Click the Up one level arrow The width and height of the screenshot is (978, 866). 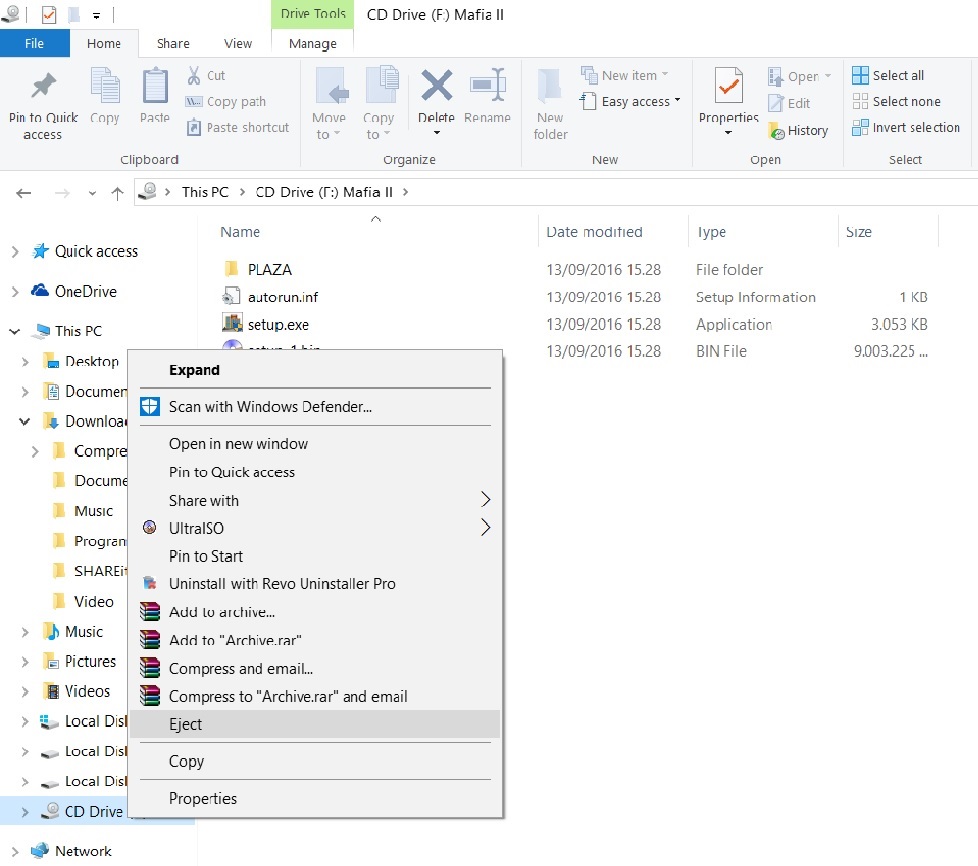[117, 193]
